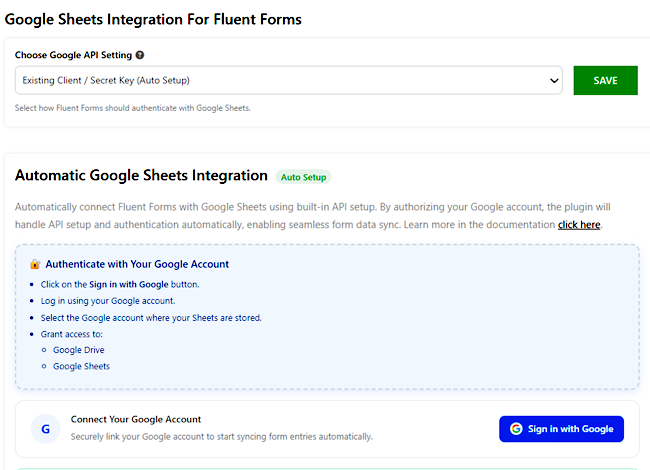
Task: Open the documentation via the click here link
Action: click(579, 224)
